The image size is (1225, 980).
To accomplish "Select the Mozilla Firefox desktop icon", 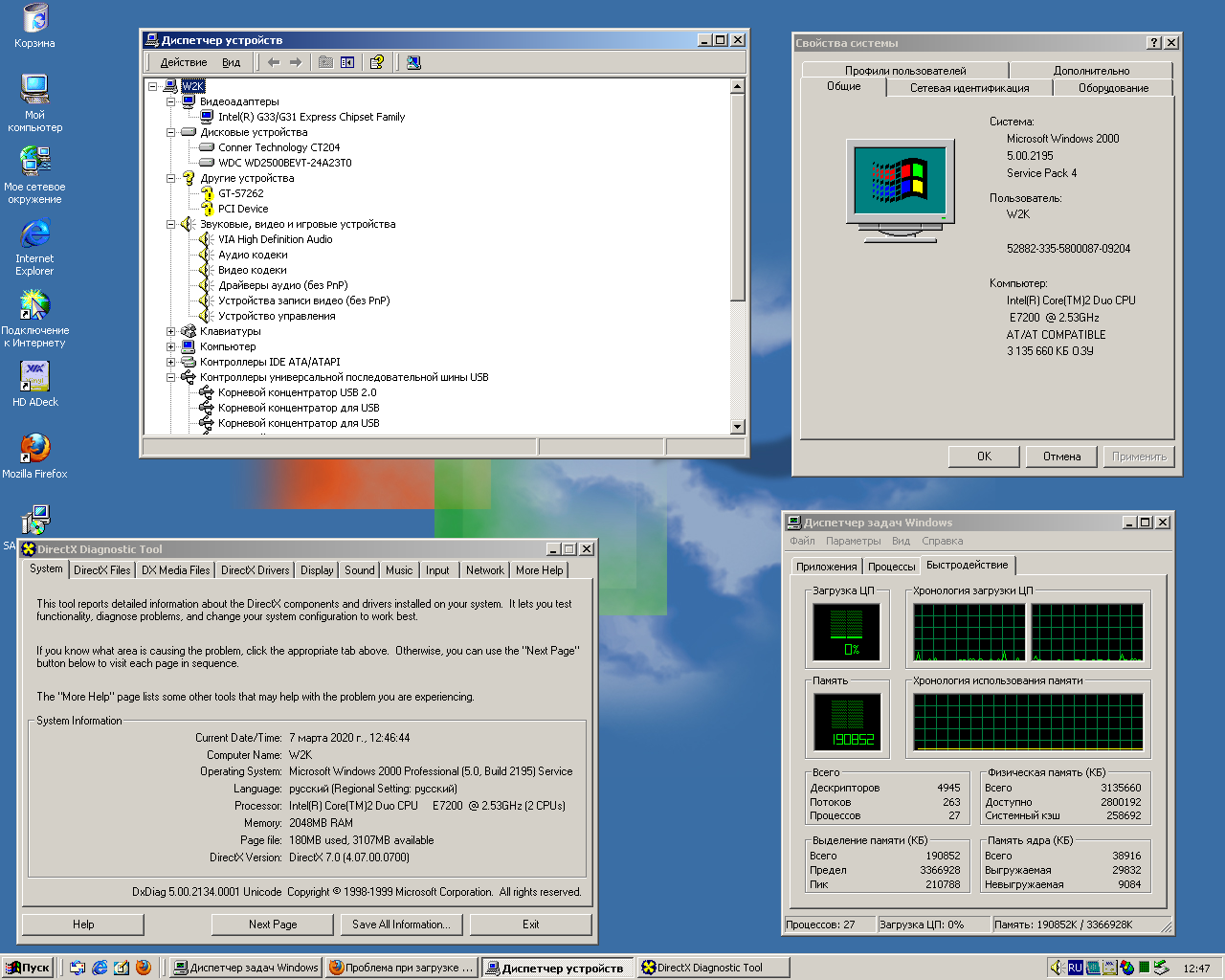I will pos(34,456).
